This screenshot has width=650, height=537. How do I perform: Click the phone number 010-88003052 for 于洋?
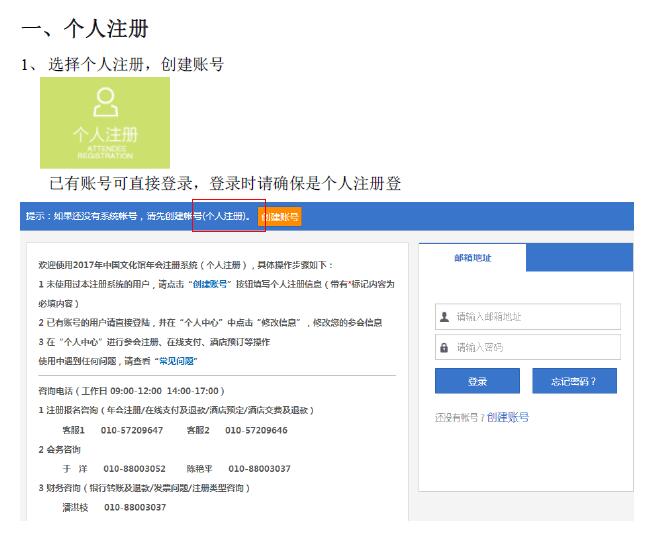tap(133, 469)
